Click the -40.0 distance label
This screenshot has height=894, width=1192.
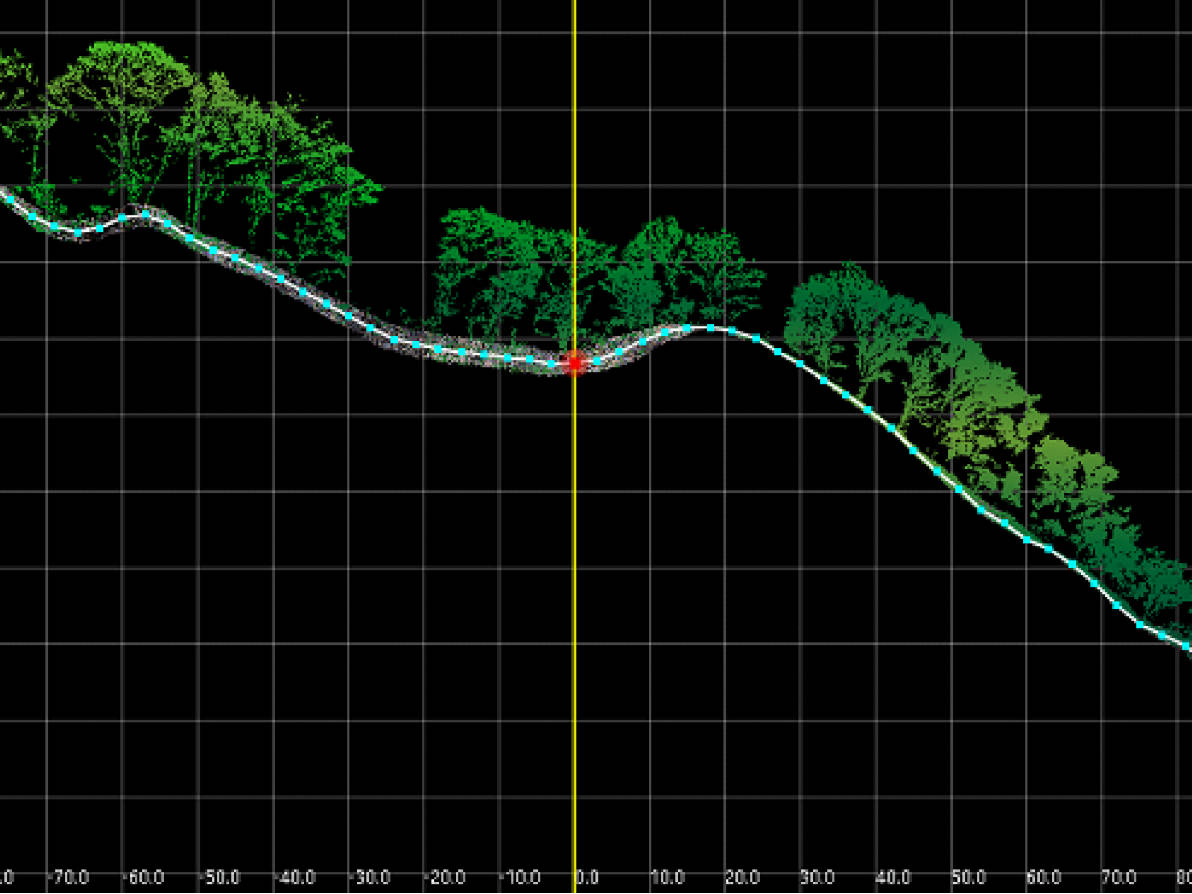tap(294, 878)
